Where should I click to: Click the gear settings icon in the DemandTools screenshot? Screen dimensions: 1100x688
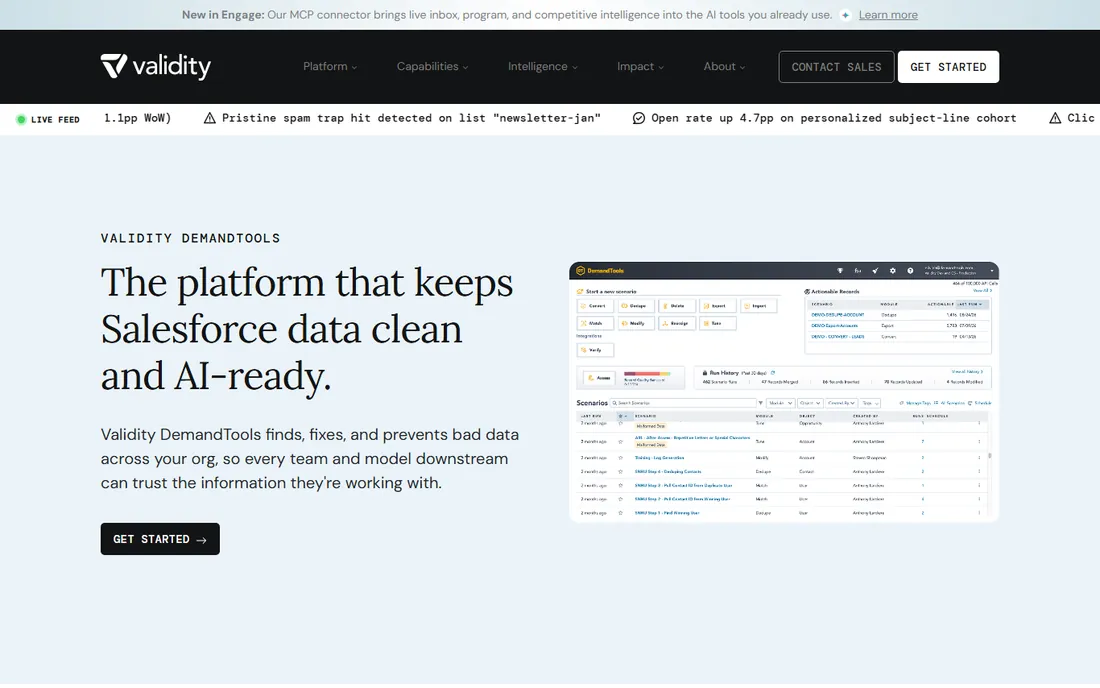coord(893,271)
